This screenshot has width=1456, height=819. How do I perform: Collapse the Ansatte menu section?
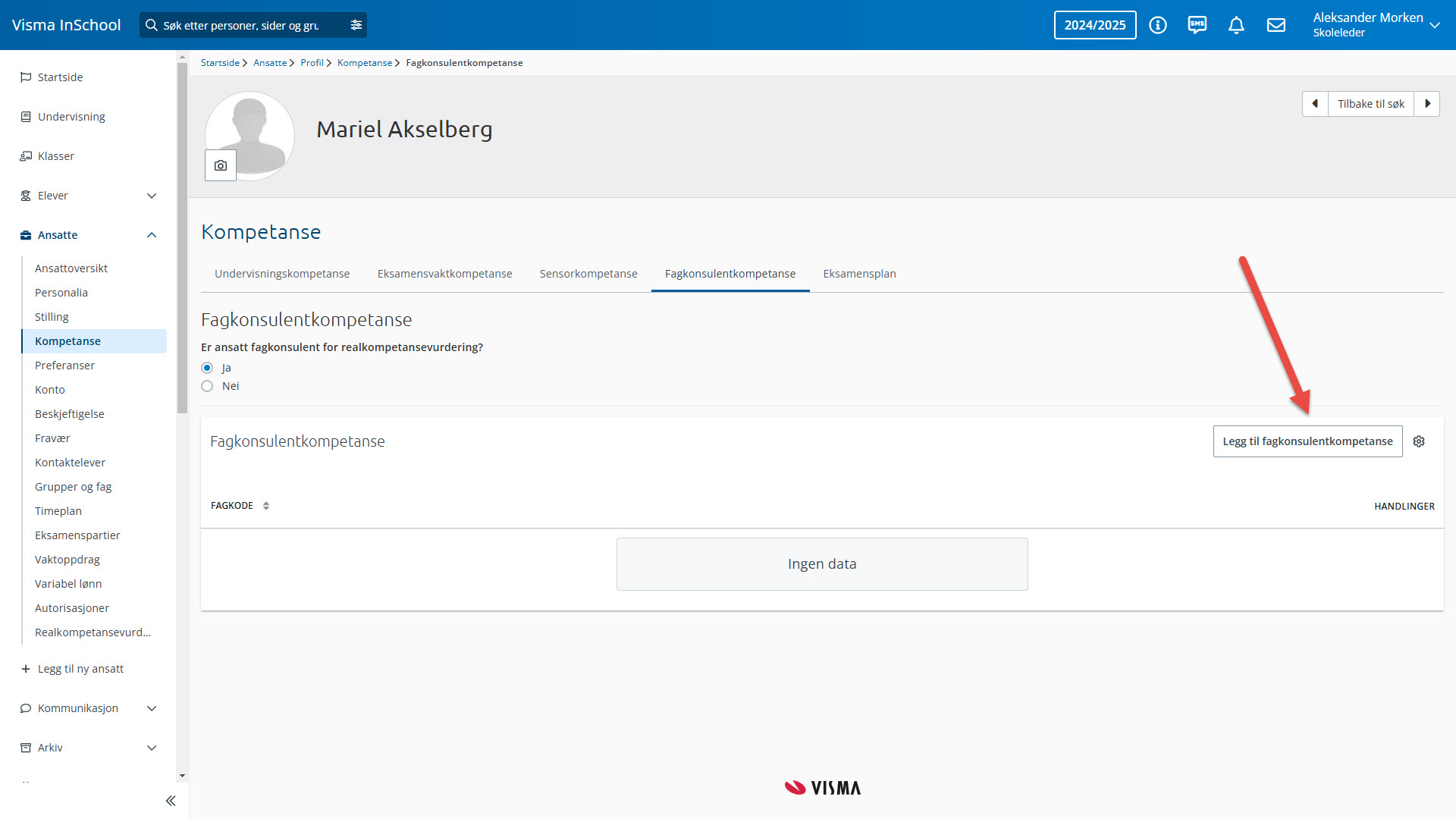pyautogui.click(x=152, y=235)
